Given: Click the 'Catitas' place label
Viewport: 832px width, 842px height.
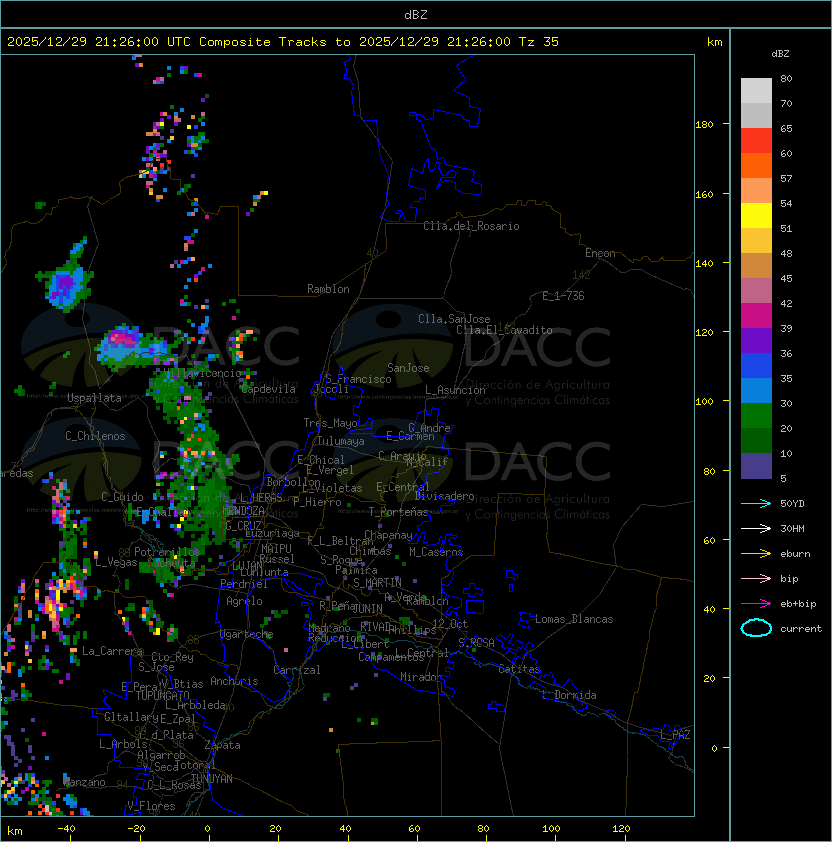Looking at the screenshot, I should 519,669.
